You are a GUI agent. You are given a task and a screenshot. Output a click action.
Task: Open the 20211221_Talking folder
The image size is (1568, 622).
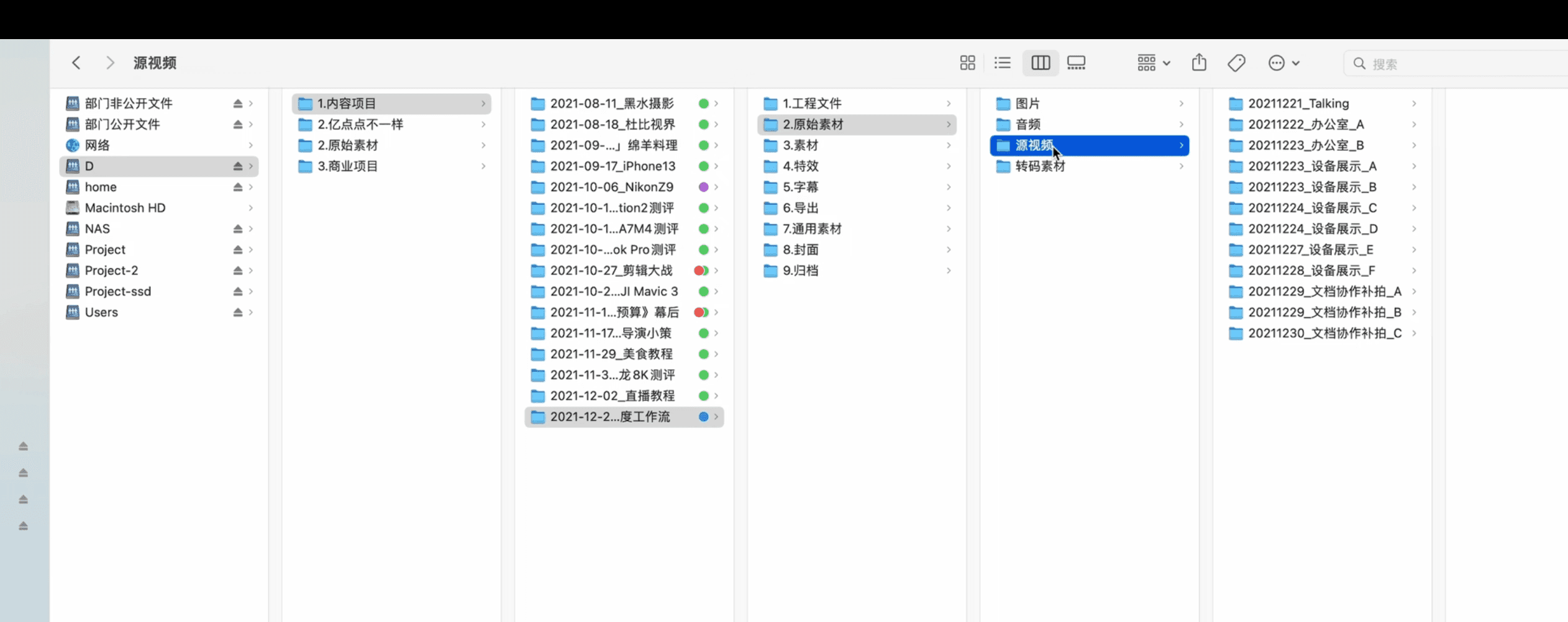coord(1298,104)
